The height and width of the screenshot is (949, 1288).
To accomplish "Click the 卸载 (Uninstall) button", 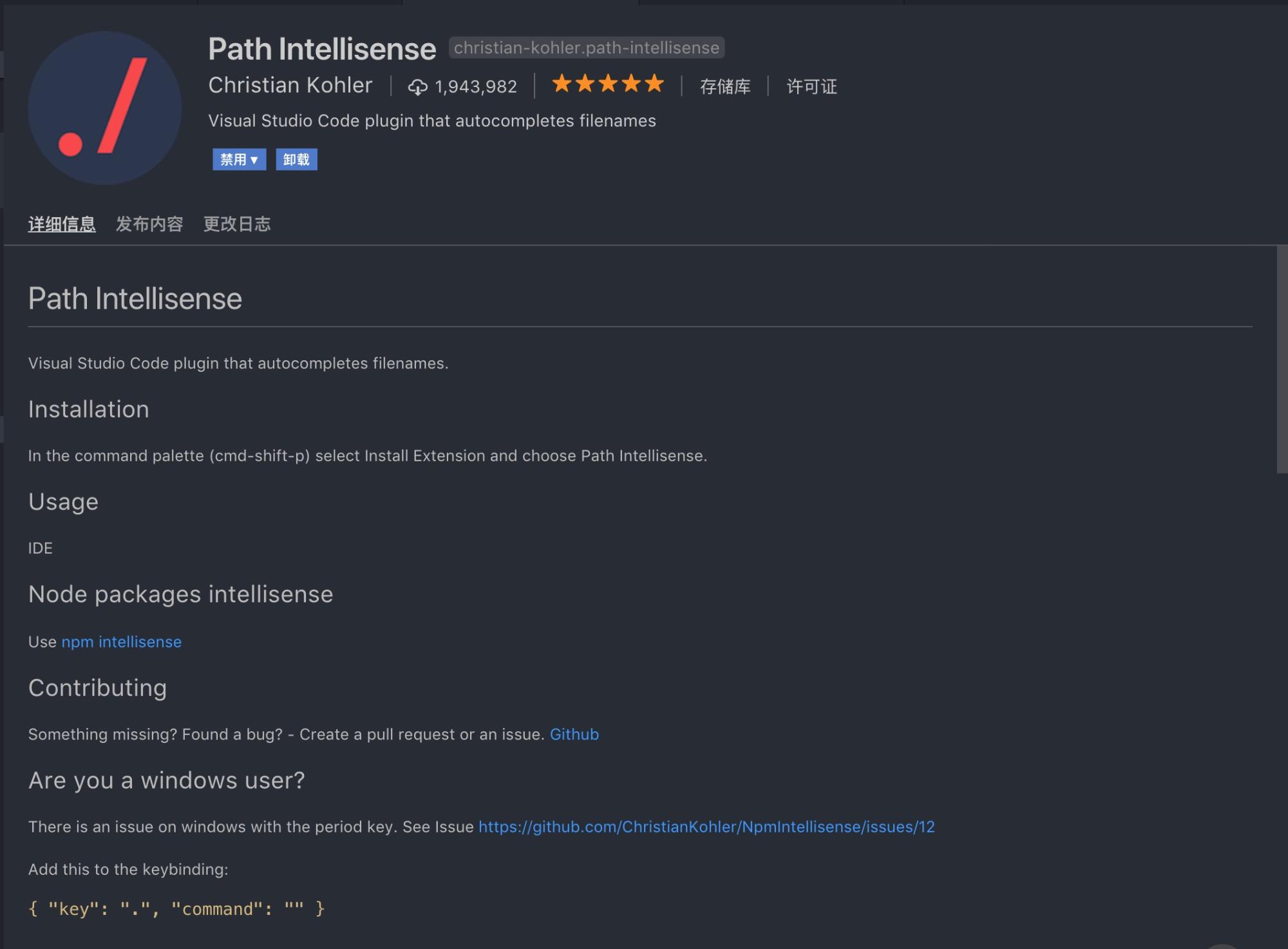I will click(296, 160).
